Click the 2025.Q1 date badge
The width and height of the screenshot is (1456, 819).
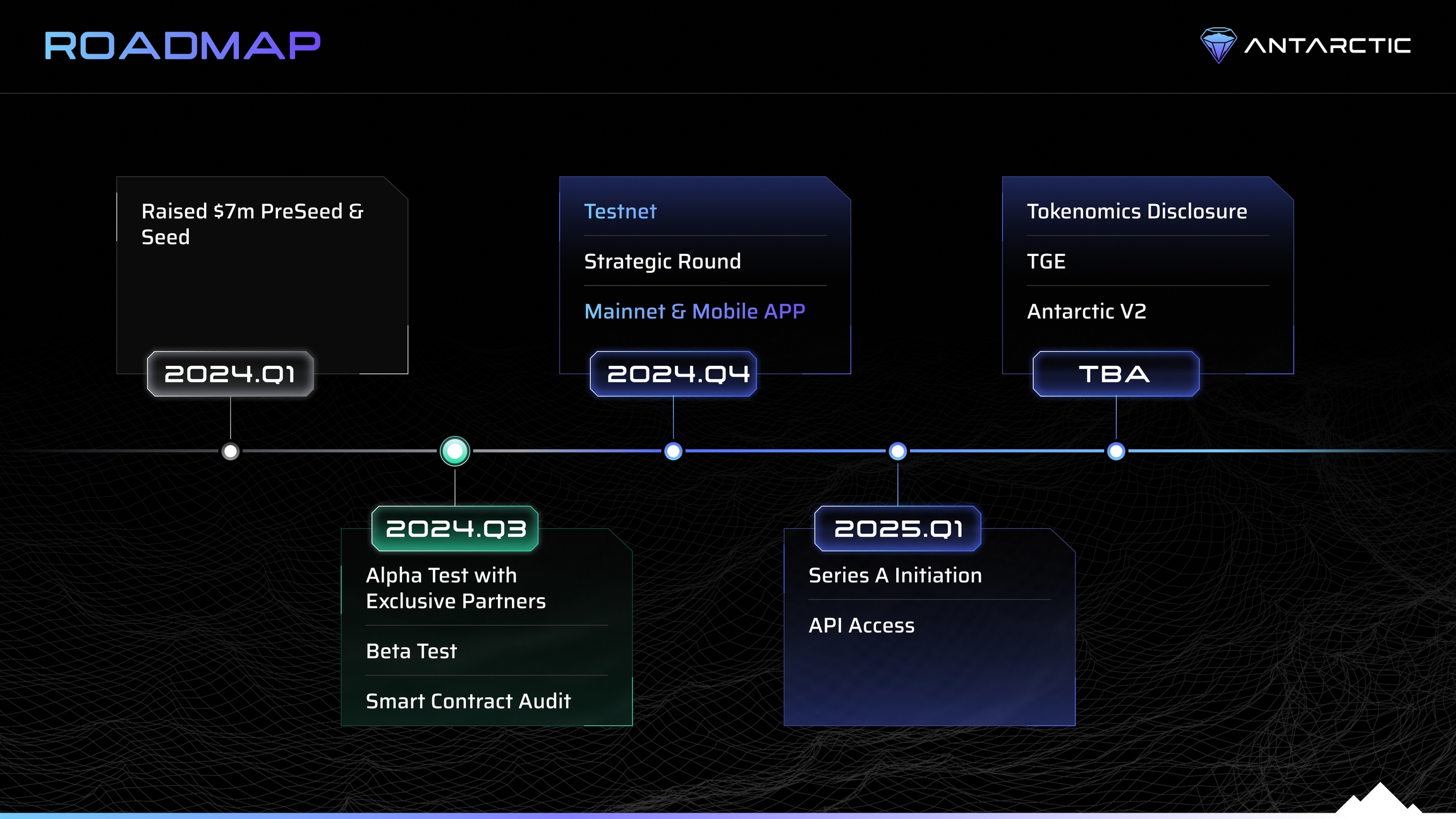click(x=897, y=528)
